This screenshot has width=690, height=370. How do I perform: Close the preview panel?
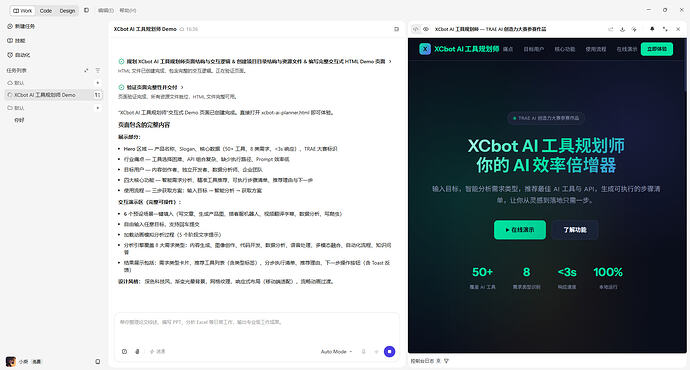point(678,29)
